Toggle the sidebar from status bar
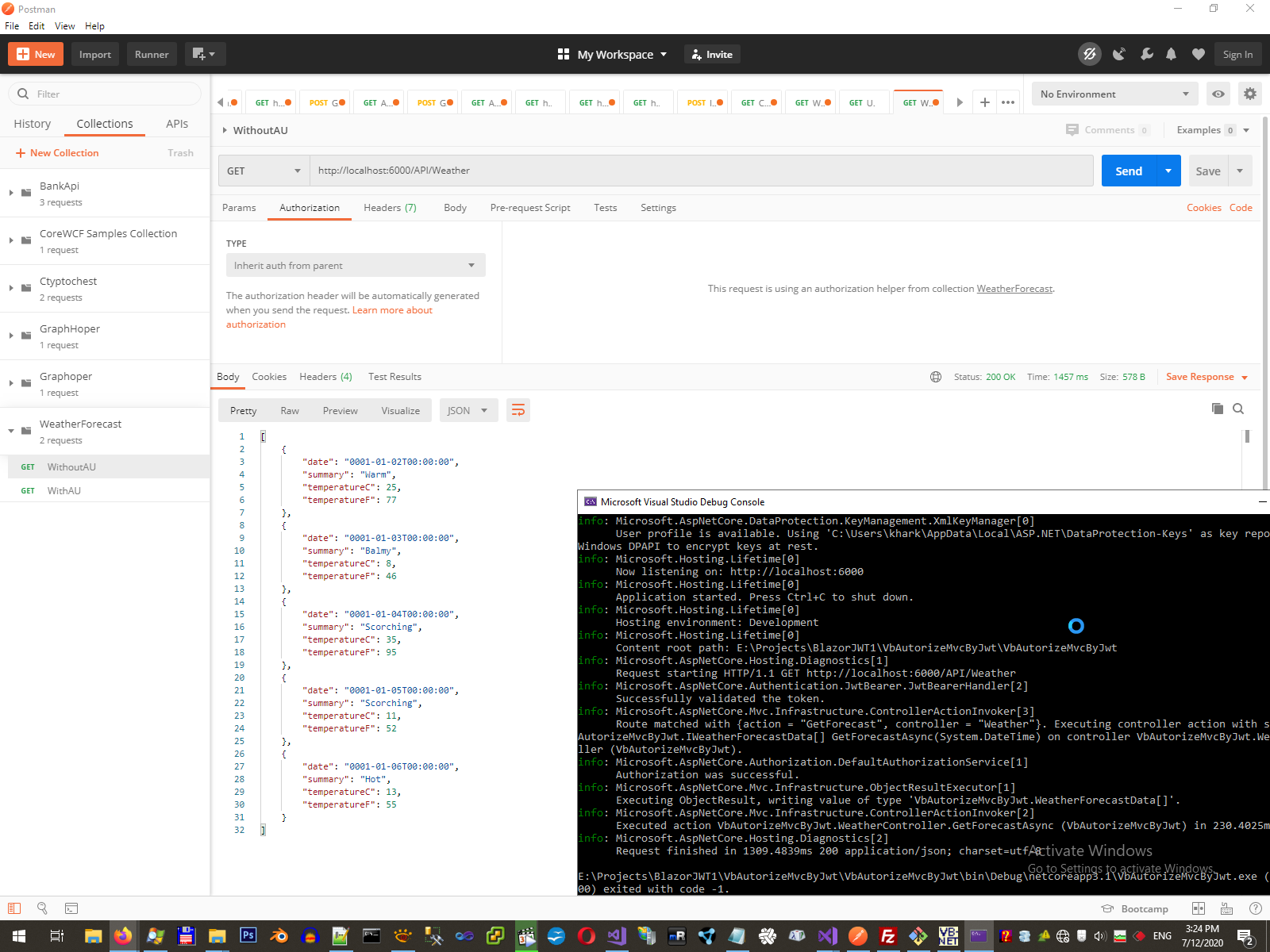Viewport: 1270px width, 952px height. pos(14,908)
